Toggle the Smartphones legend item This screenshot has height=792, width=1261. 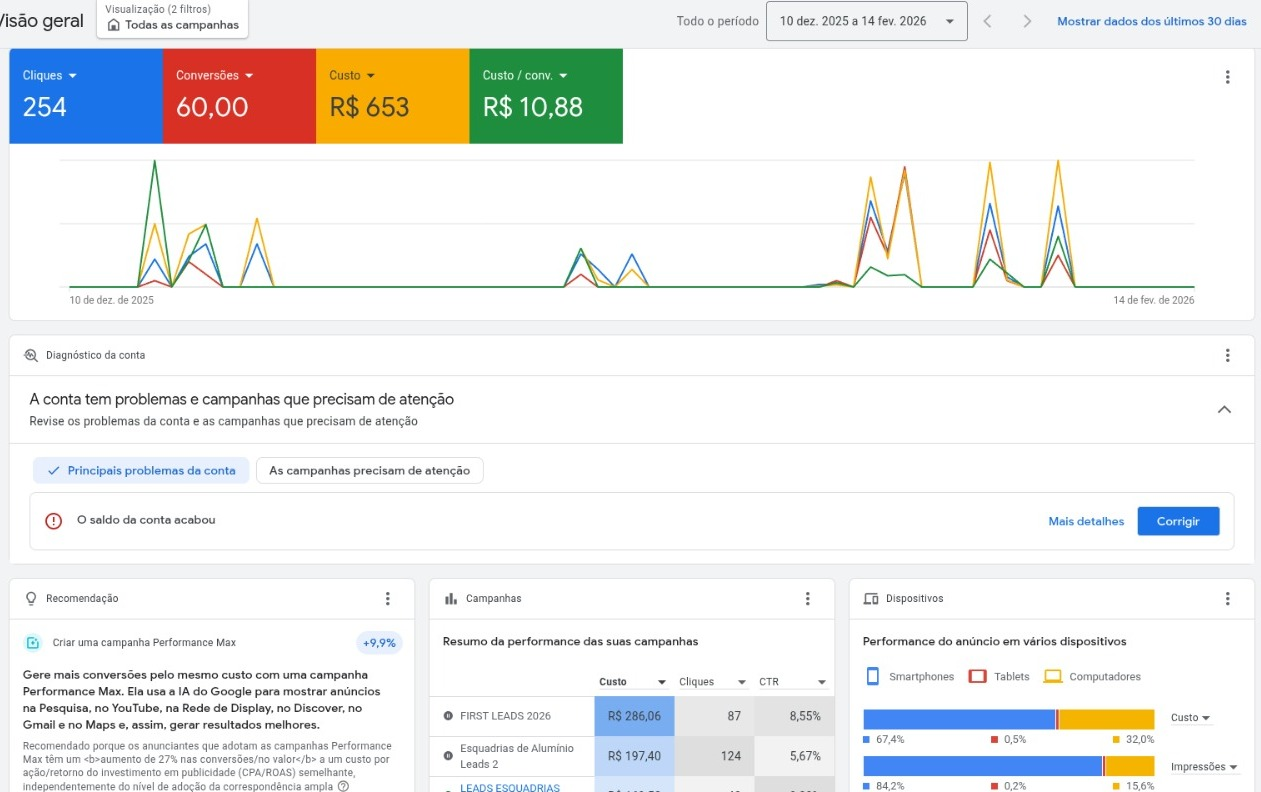click(x=910, y=677)
